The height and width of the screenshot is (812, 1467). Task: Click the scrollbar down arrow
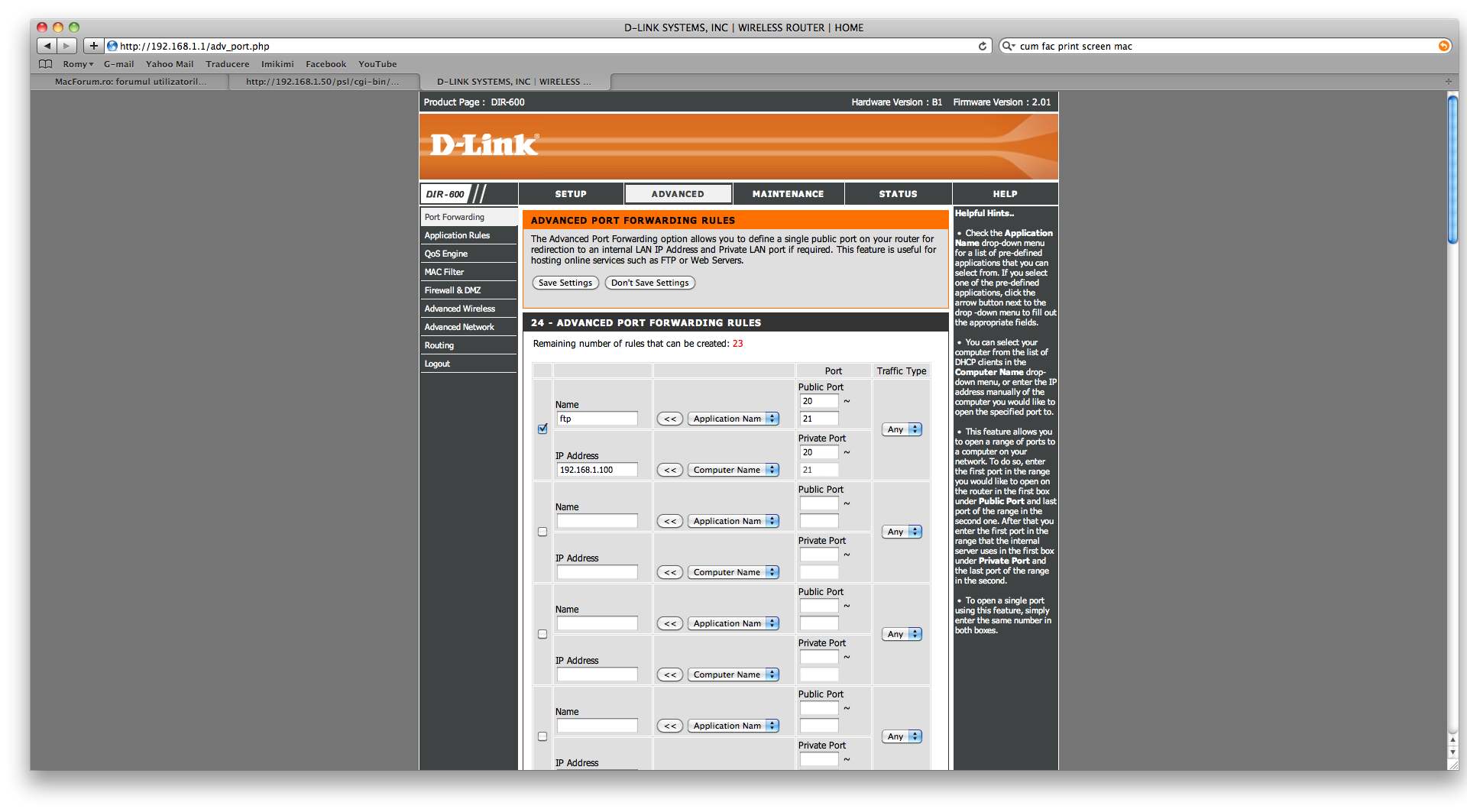click(1452, 753)
